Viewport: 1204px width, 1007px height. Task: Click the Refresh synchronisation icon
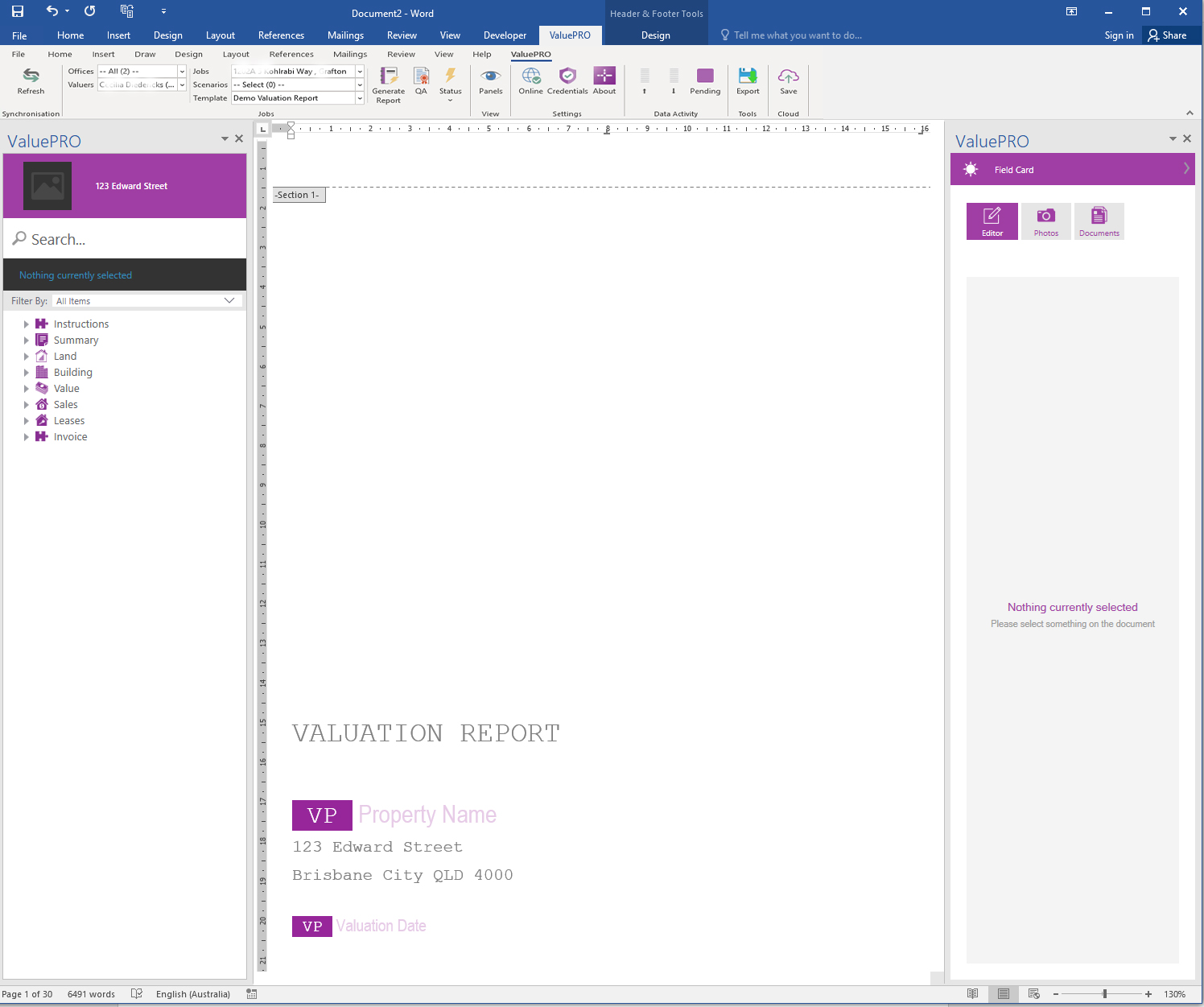tap(31, 75)
